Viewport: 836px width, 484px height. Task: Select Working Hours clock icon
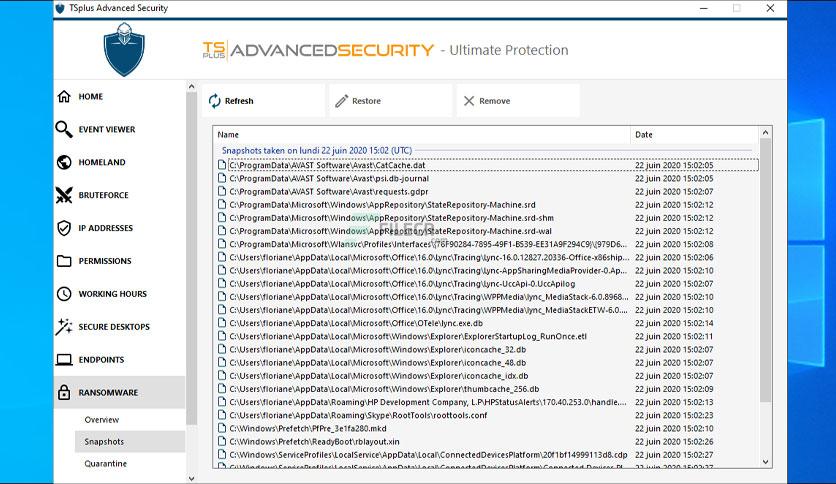[x=64, y=294]
